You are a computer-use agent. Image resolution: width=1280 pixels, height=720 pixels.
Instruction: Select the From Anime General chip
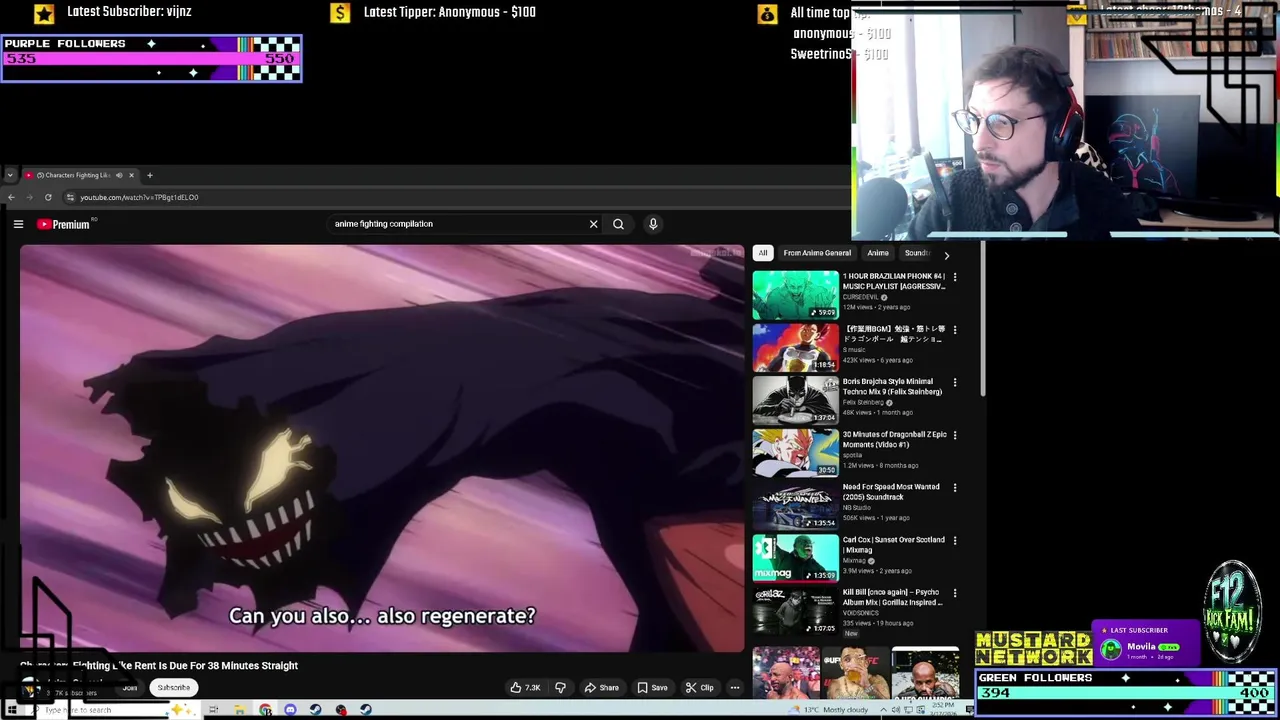coord(817,253)
